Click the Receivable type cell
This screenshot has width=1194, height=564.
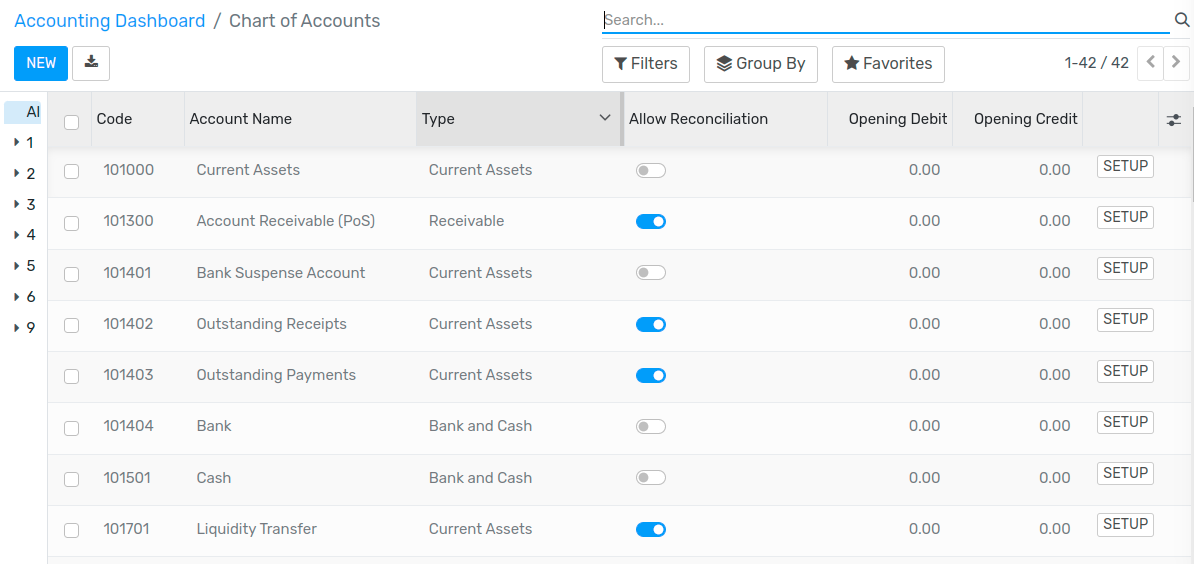tap(466, 221)
